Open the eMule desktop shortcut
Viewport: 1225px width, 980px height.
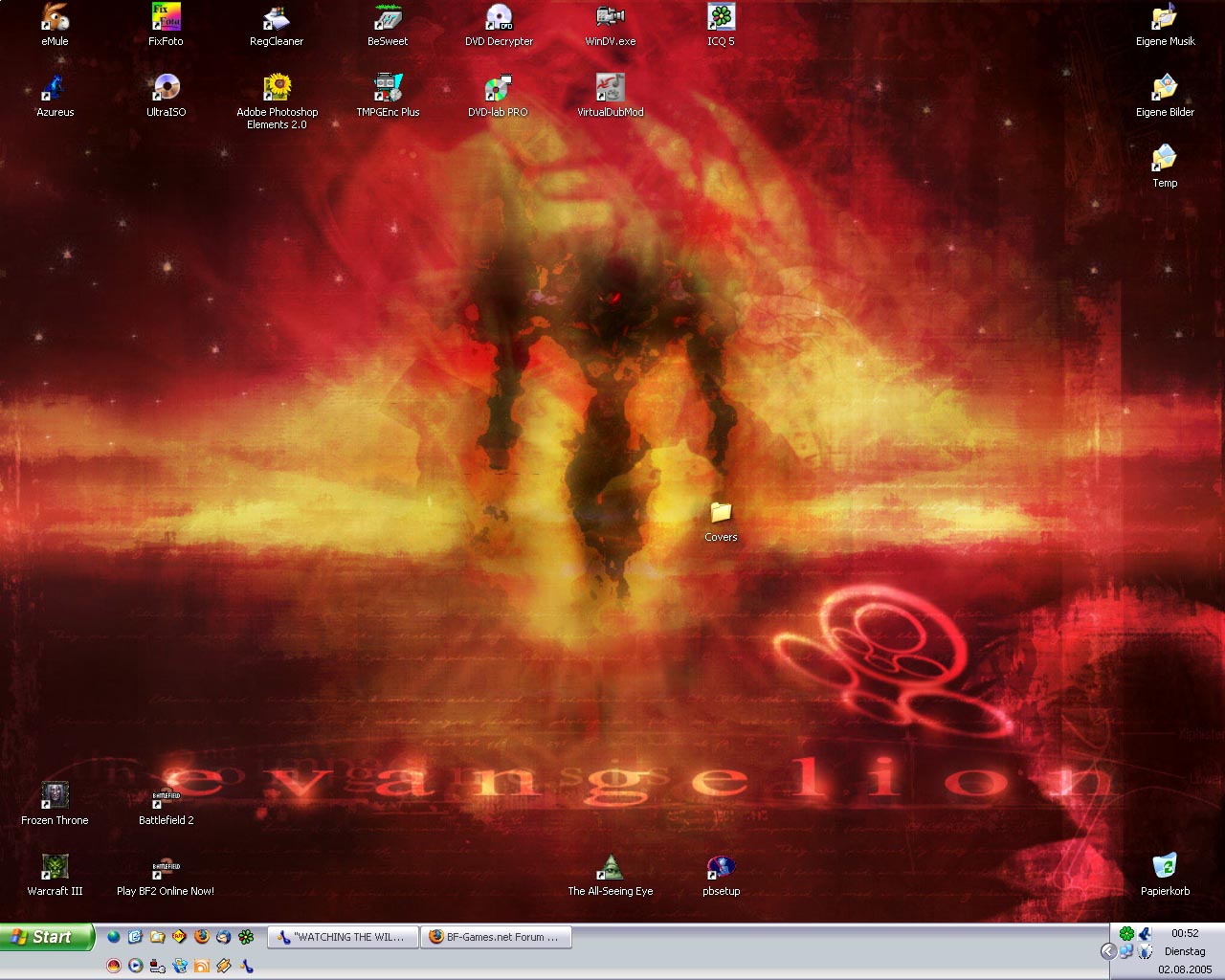coord(55,26)
